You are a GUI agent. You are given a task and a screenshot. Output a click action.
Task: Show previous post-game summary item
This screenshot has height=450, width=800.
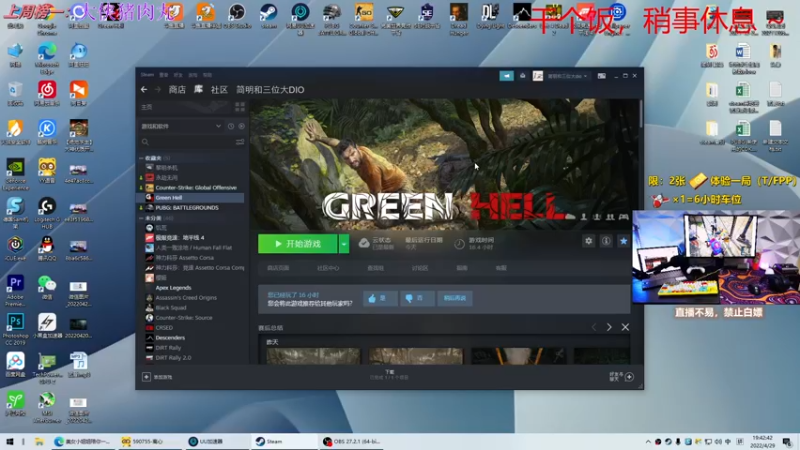click(594, 327)
